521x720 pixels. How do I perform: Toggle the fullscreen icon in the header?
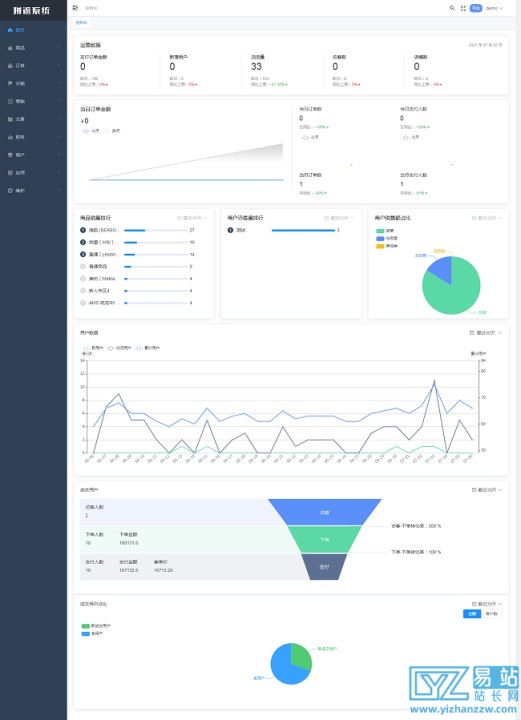tap(463, 8)
